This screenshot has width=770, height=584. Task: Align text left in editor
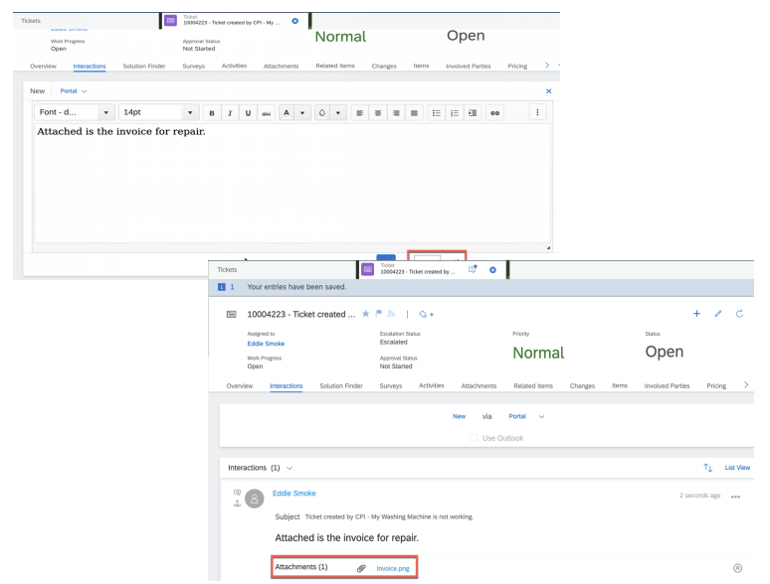tap(359, 113)
